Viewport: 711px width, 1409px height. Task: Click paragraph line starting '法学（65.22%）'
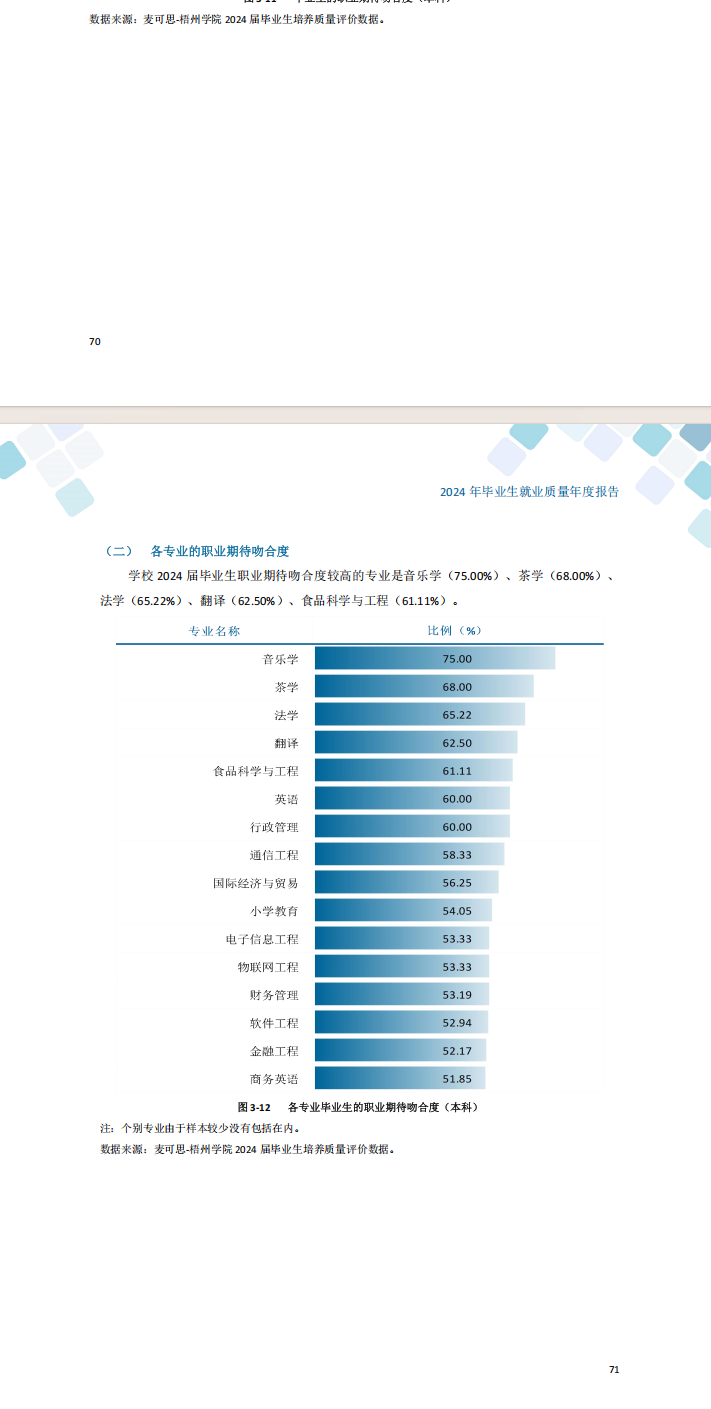(280, 601)
